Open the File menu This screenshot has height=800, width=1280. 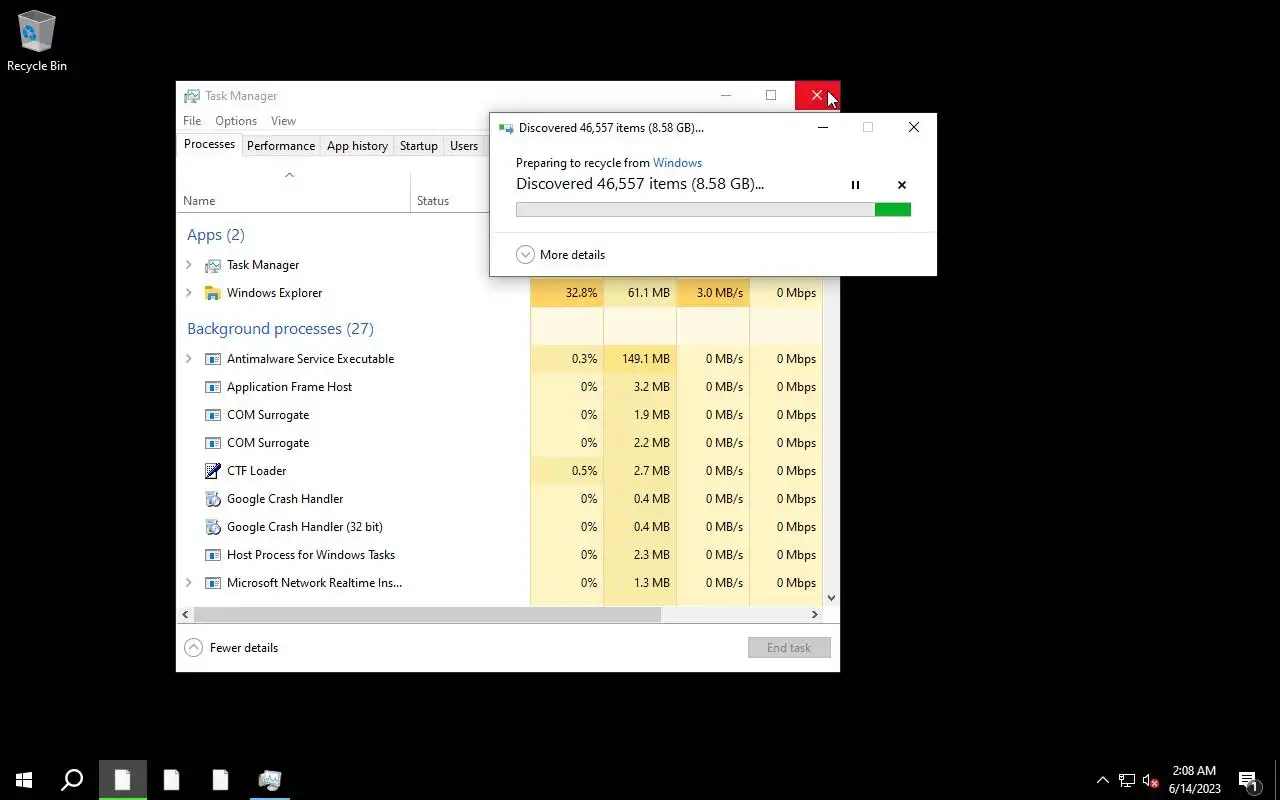192,121
